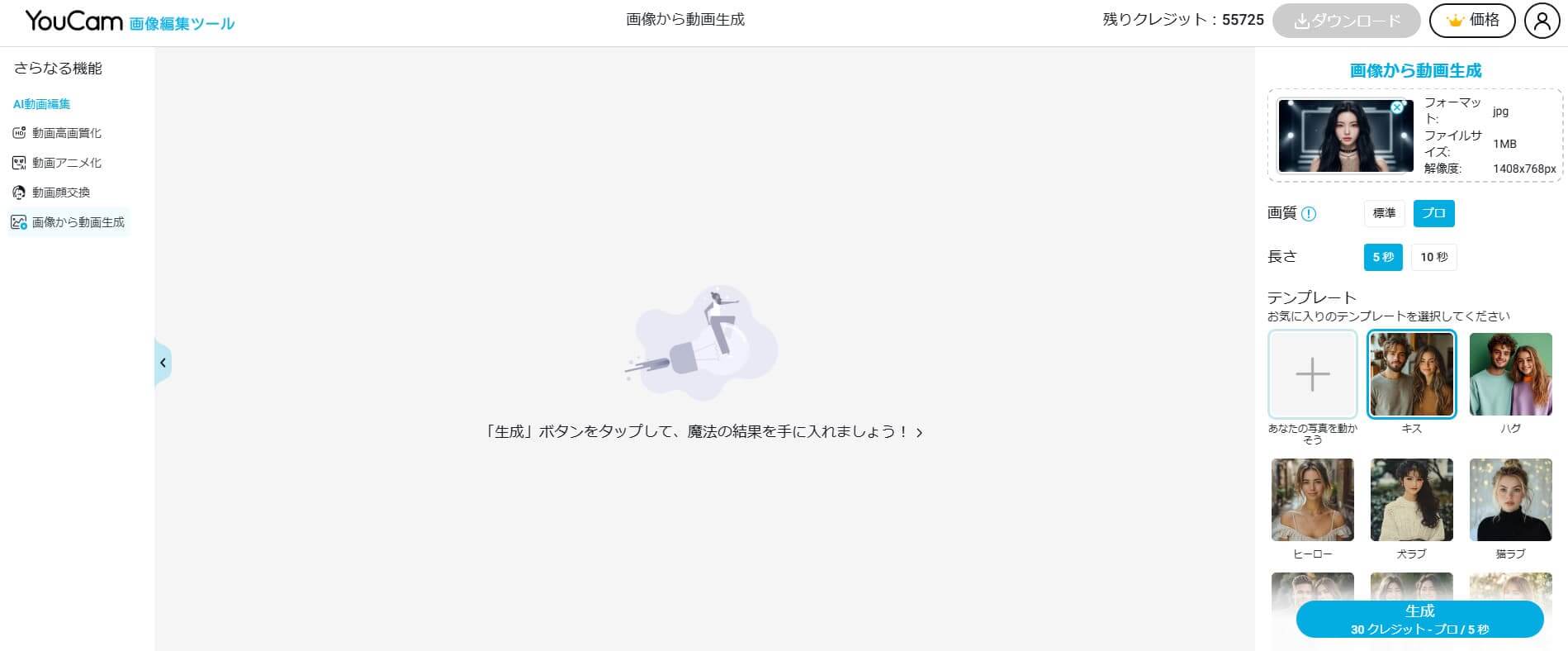
Task: Click the 画像から動画生成 page title at top
Action: coord(685,19)
